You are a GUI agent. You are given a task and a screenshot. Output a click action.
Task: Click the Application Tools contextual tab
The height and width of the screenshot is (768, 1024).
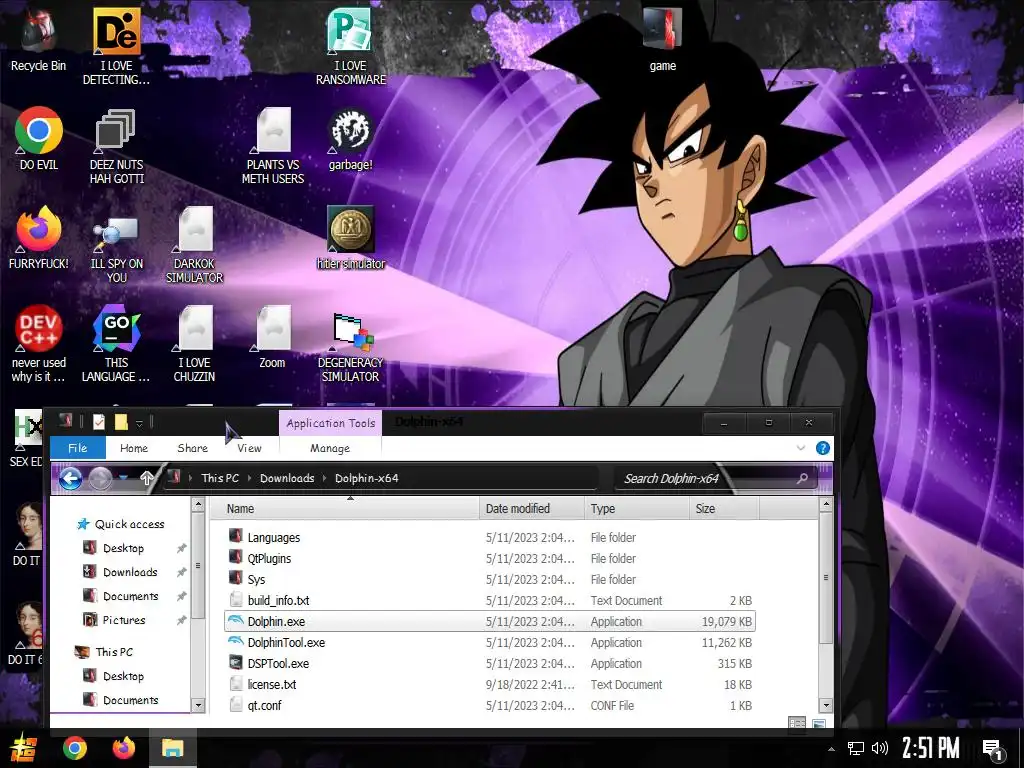point(330,423)
